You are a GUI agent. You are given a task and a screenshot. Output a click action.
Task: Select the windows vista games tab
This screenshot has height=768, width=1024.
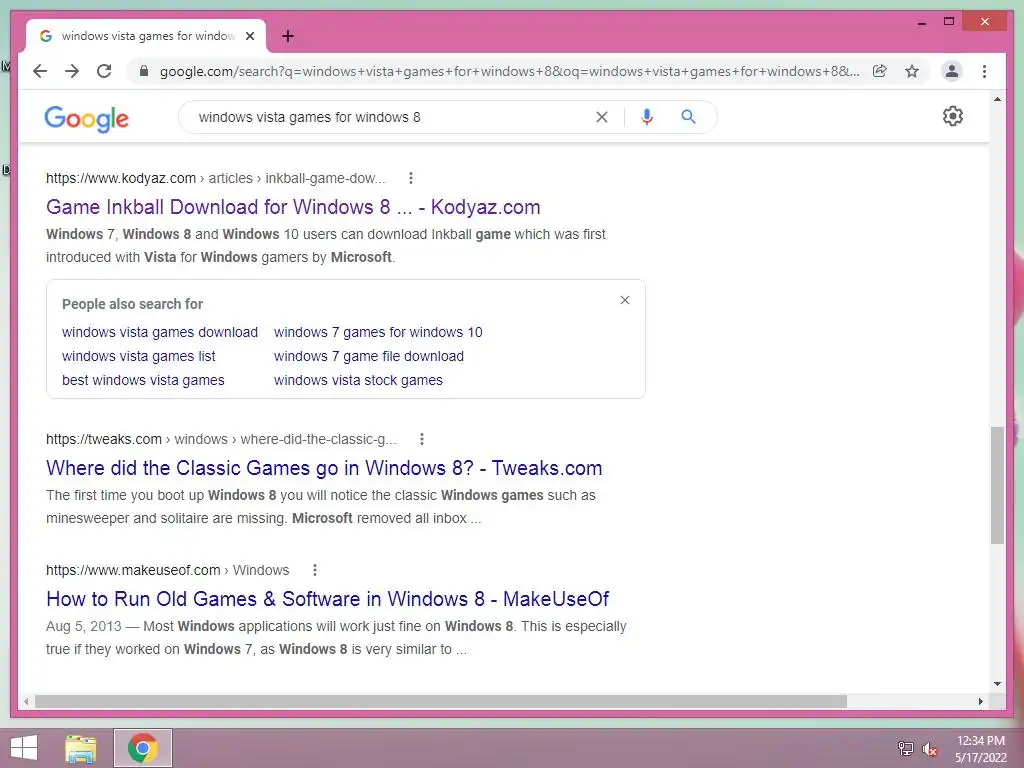146,36
